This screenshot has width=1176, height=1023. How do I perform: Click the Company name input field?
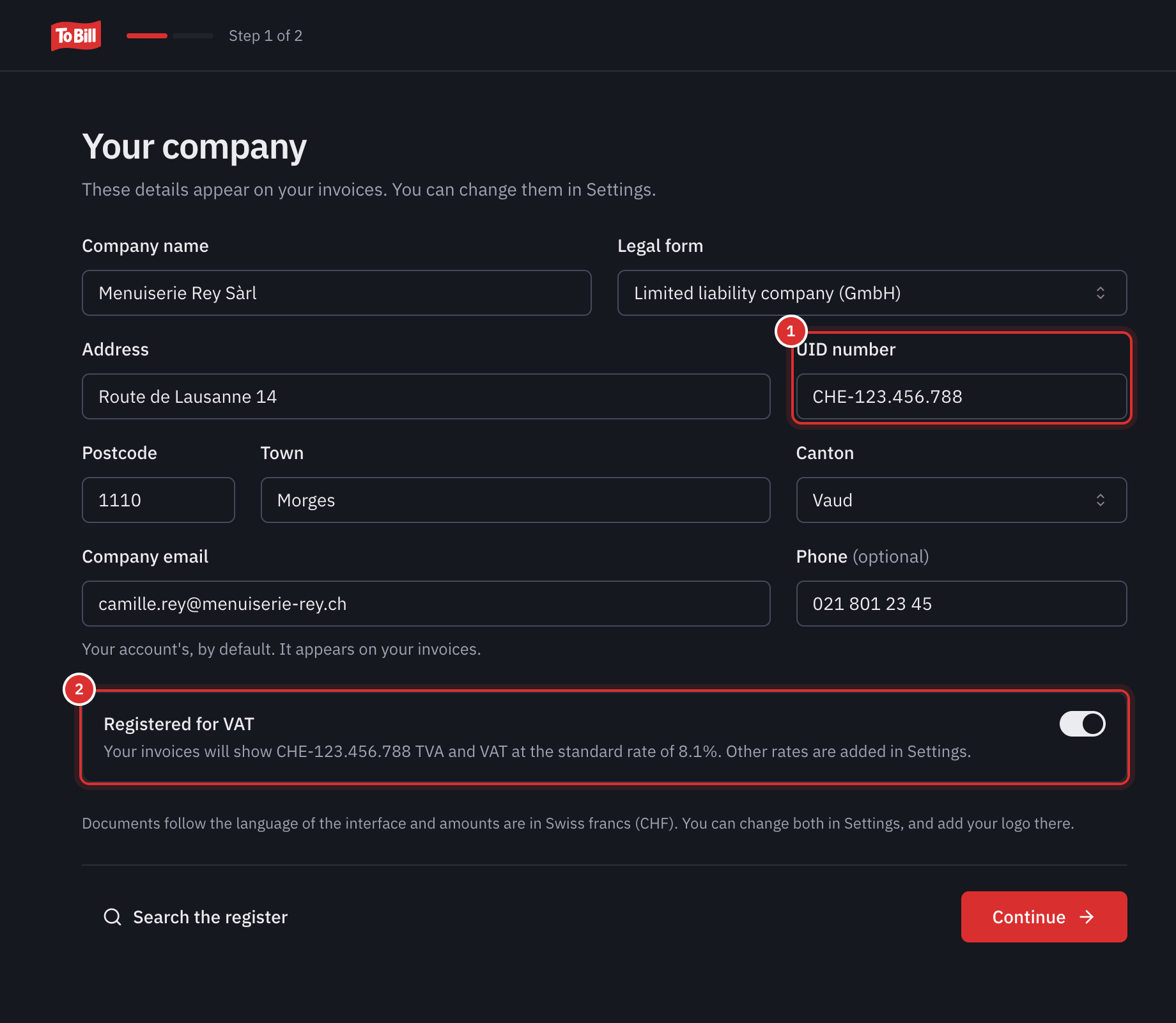click(x=337, y=293)
